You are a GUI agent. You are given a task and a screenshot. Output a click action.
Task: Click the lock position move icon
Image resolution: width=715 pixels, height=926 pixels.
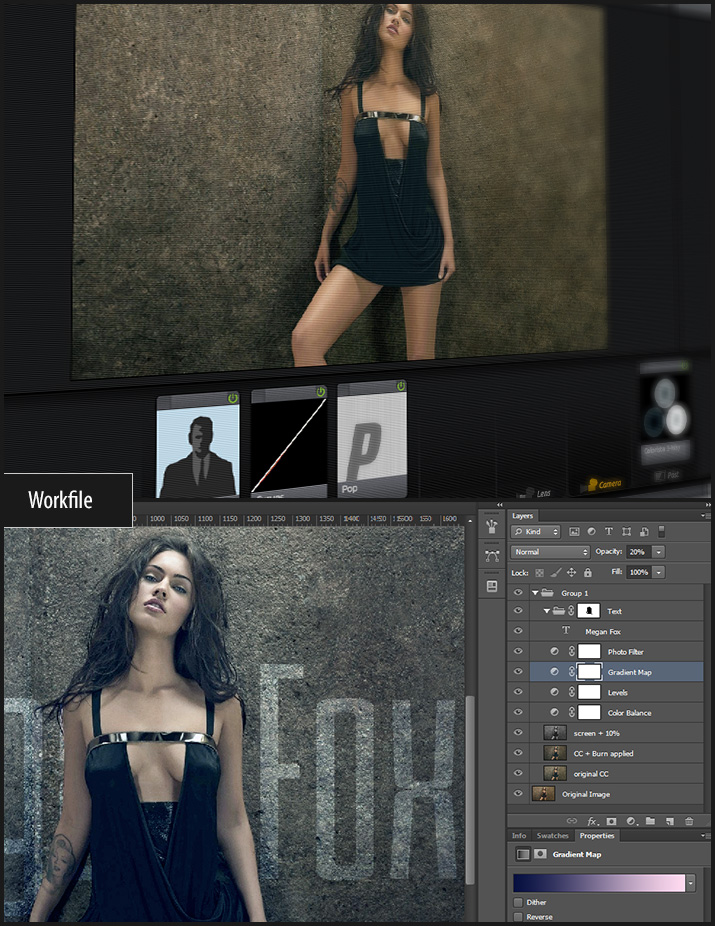(x=571, y=572)
